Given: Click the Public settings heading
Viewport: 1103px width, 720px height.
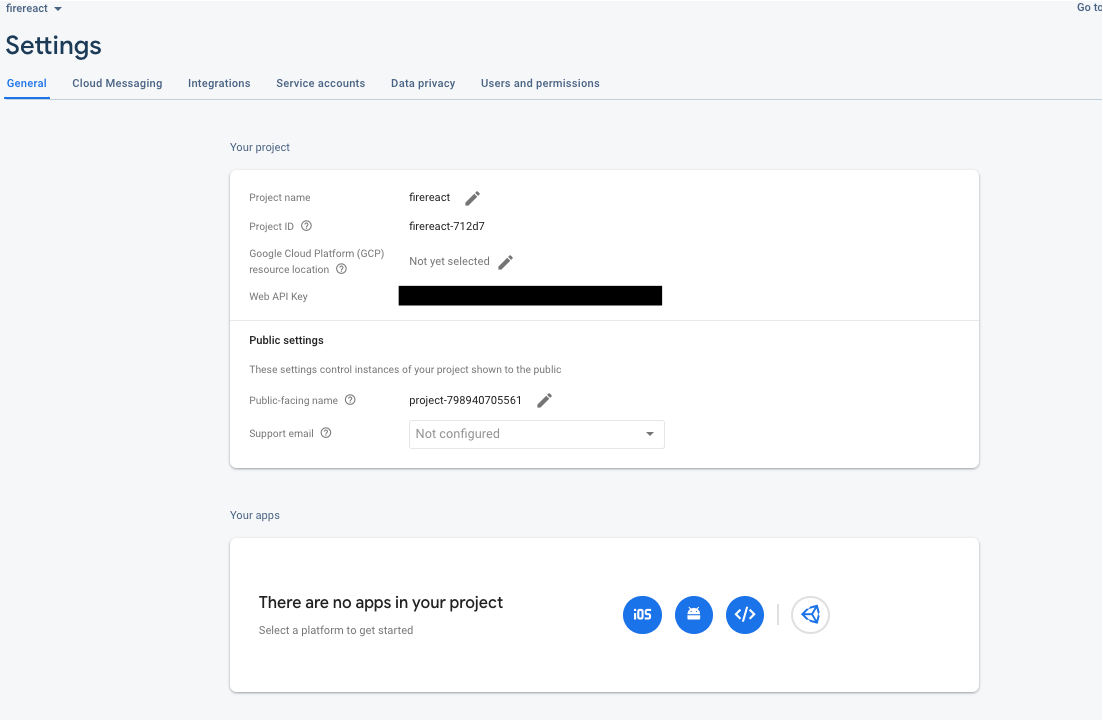Looking at the screenshot, I should pyautogui.click(x=286, y=340).
